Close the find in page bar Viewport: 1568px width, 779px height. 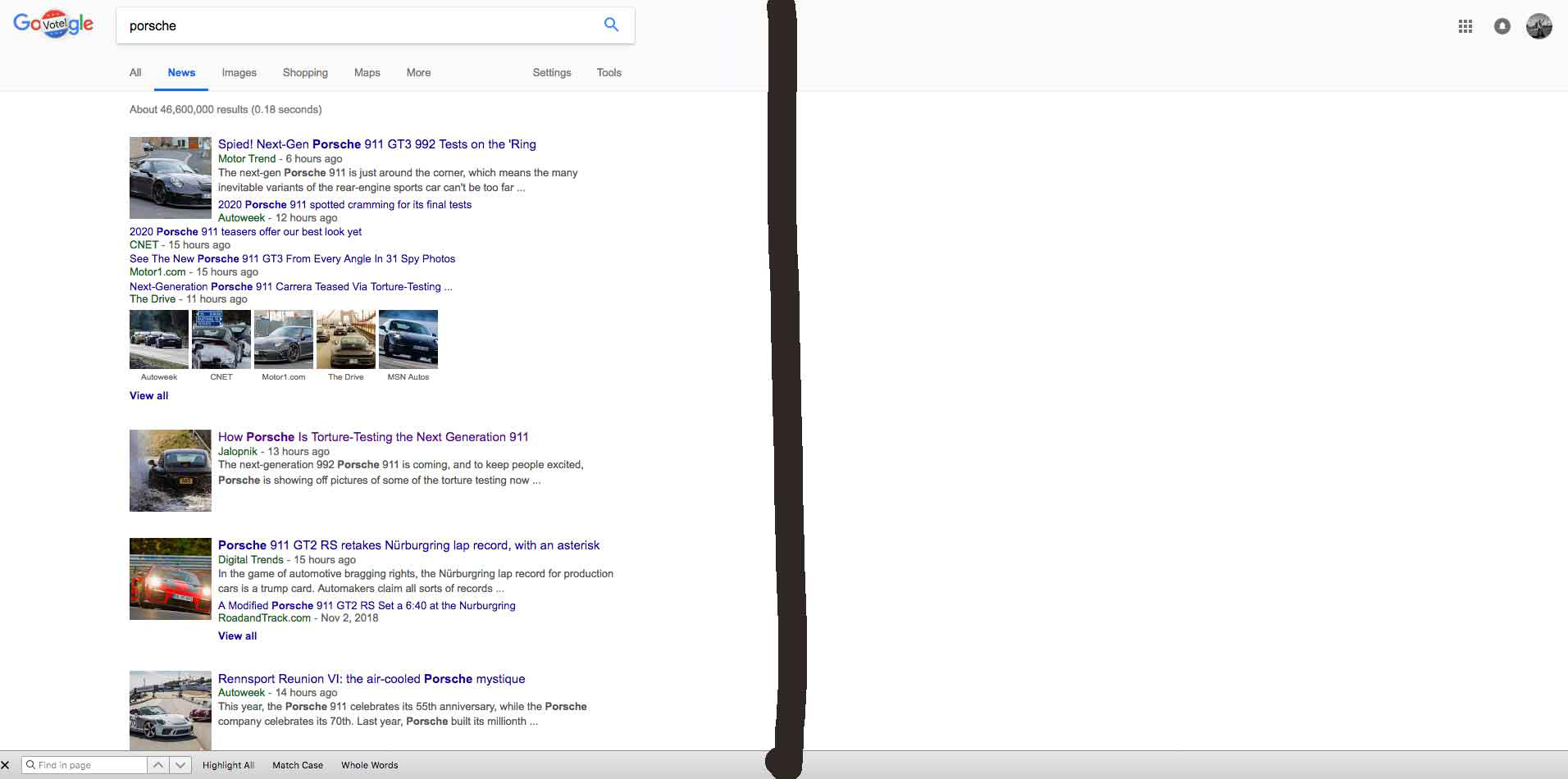5,765
